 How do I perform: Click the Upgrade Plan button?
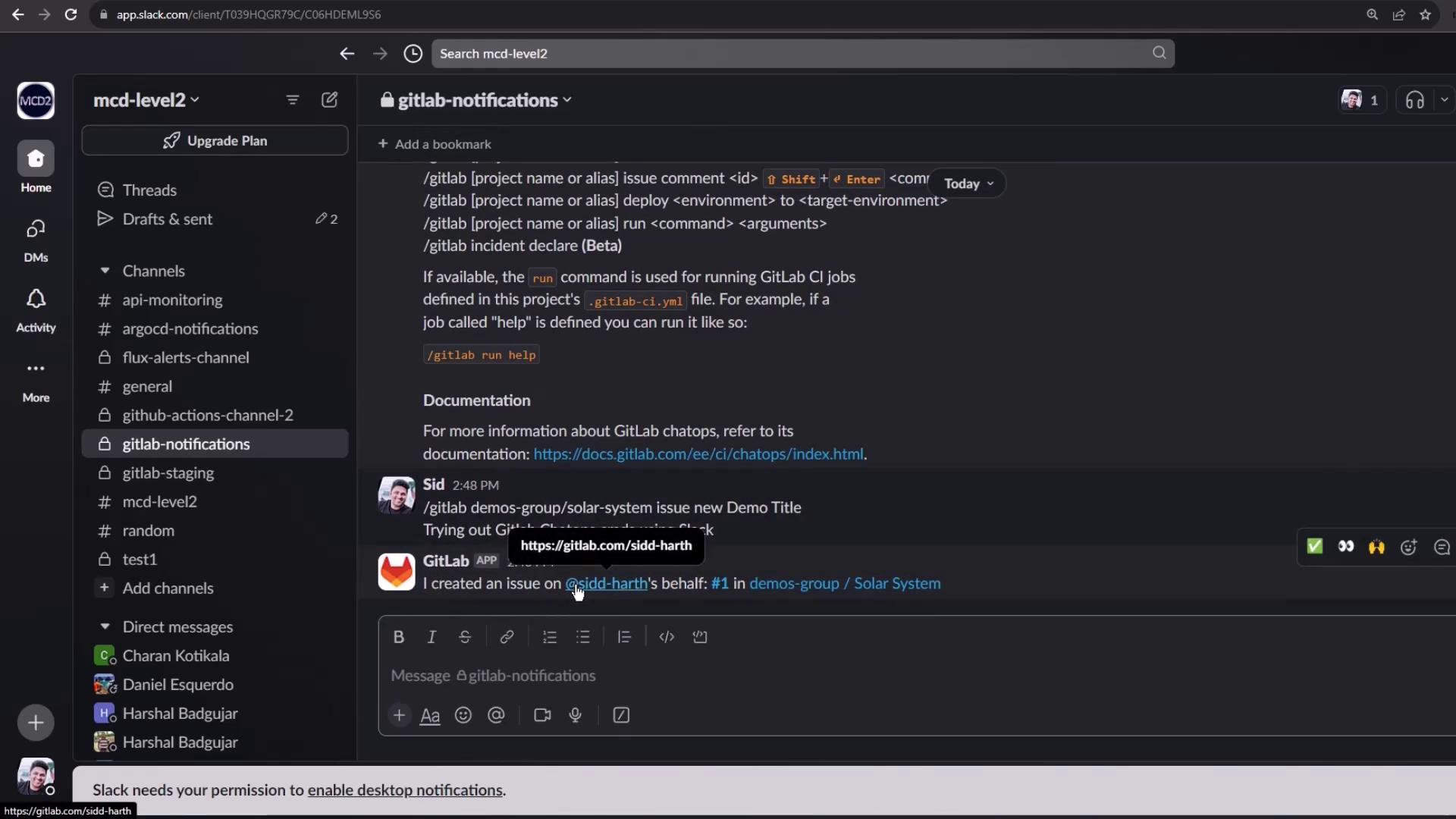point(215,141)
